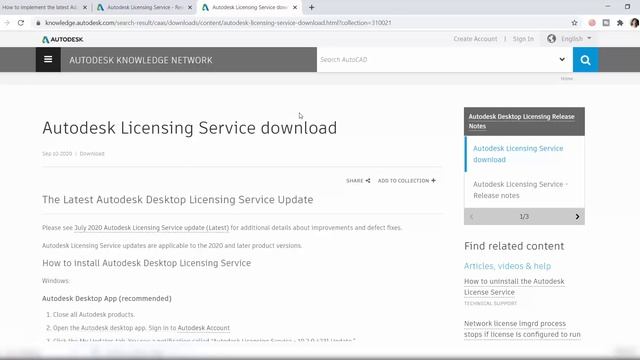Go to next collection page arrow

(x=577, y=217)
